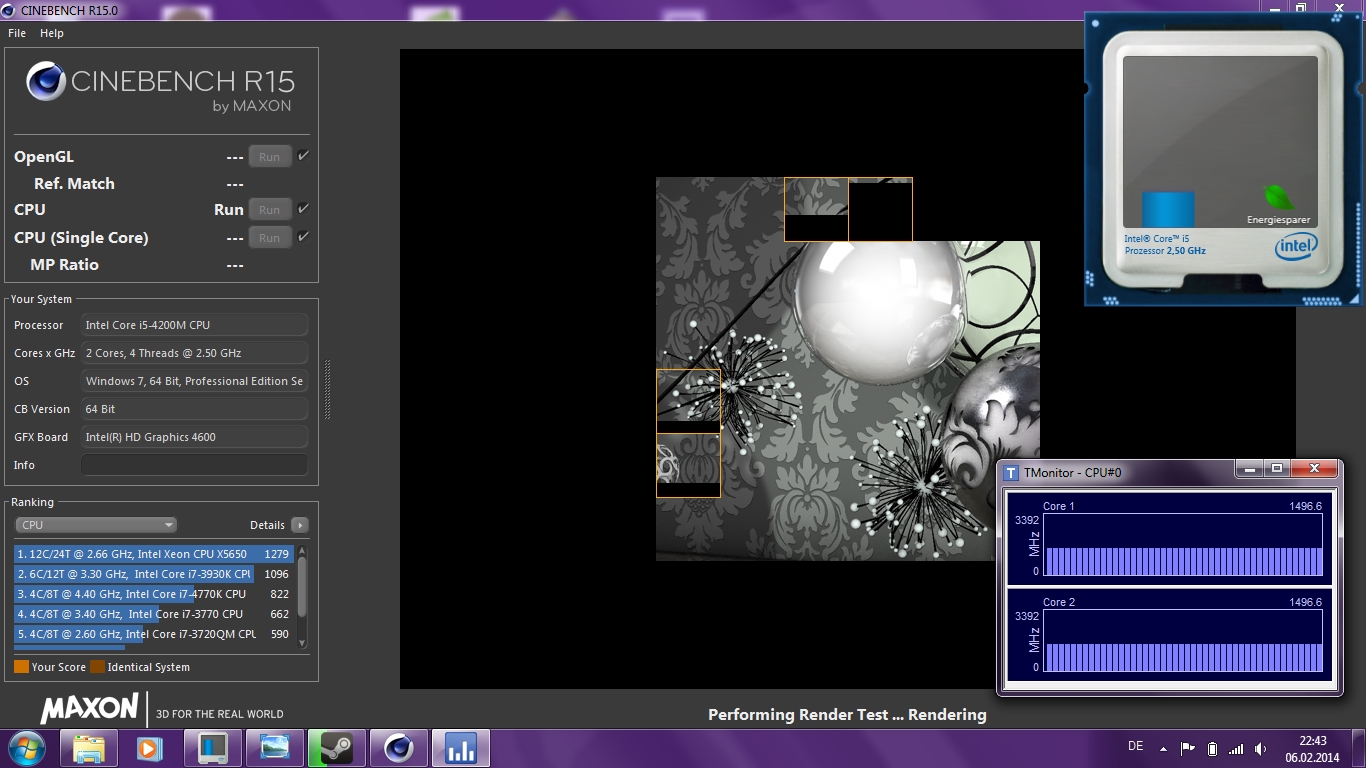Click the GFX Board field

(x=194, y=437)
